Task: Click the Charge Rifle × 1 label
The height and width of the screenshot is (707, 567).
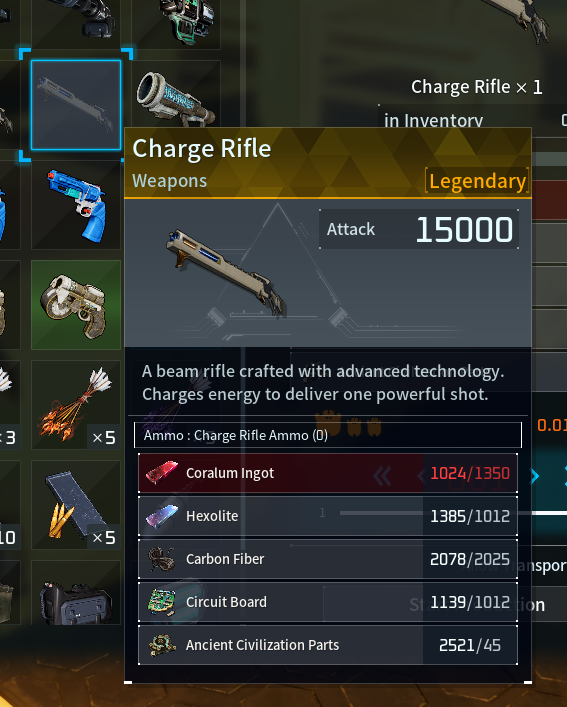Action: 476,87
